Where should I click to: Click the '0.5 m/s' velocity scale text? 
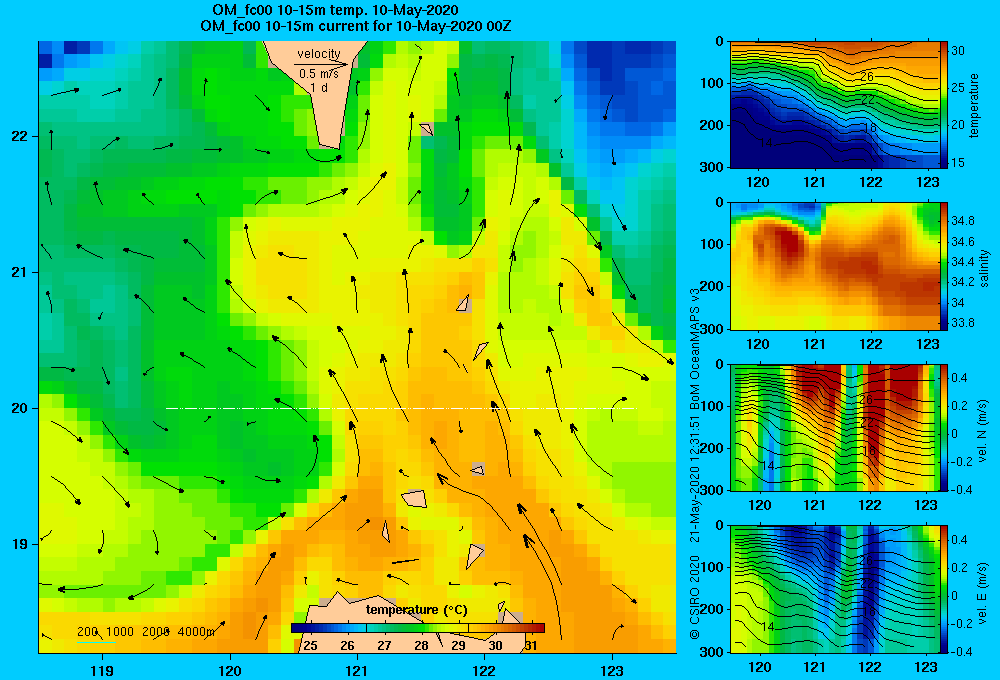[319, 74]
